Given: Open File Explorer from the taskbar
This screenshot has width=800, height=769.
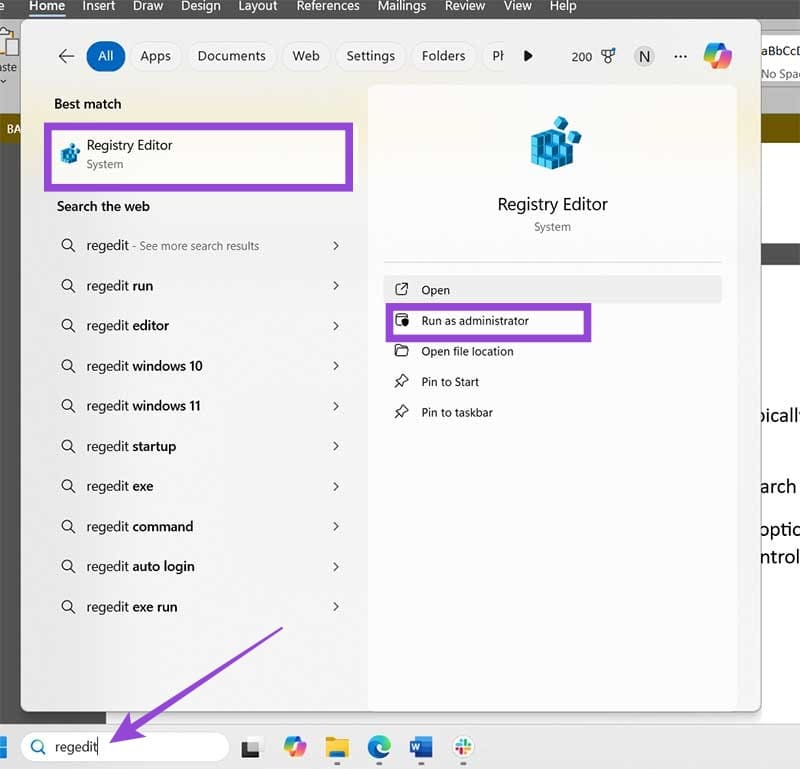Looking at the screenshot, I should click(x=336, y=747).
